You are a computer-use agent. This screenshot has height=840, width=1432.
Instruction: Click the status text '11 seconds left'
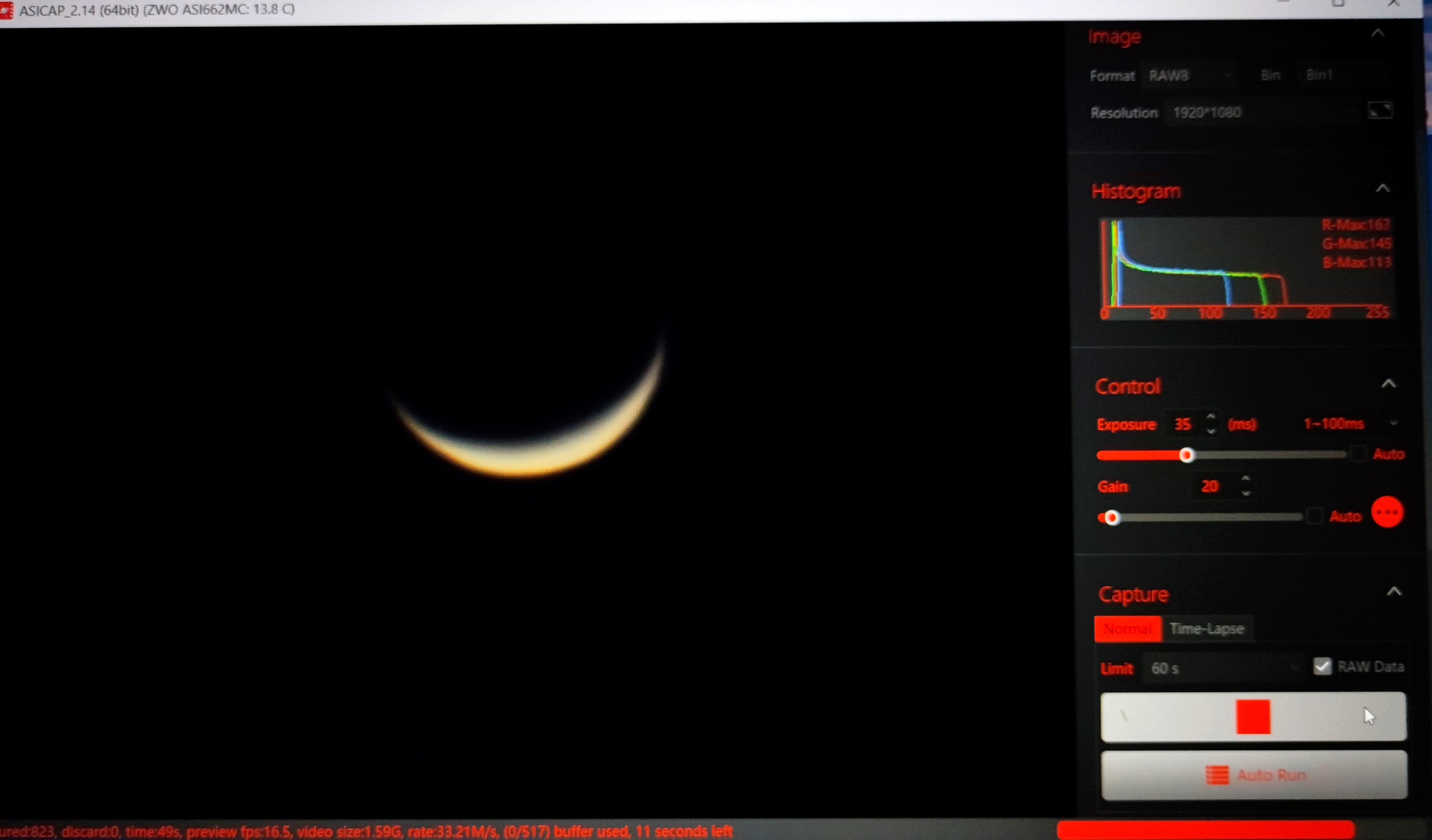(684, 831)
